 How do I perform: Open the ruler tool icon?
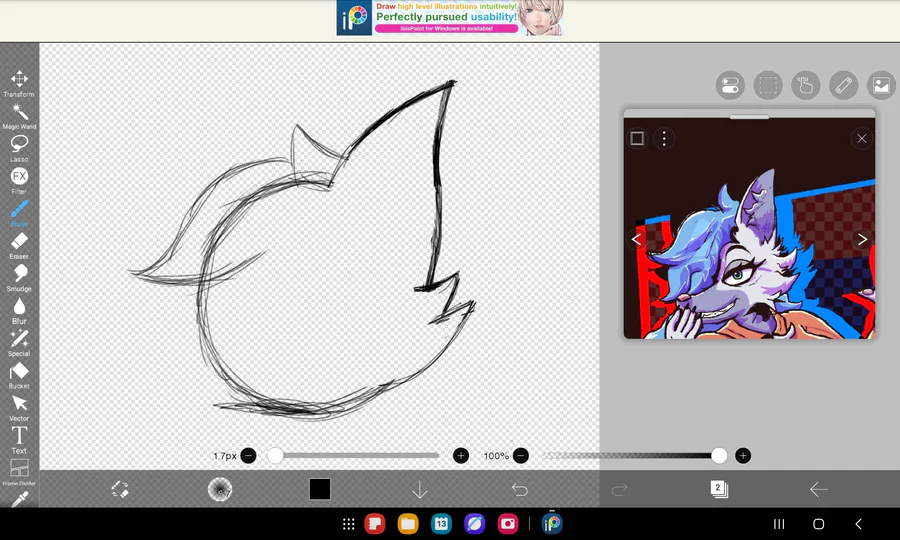pos(844,86)
